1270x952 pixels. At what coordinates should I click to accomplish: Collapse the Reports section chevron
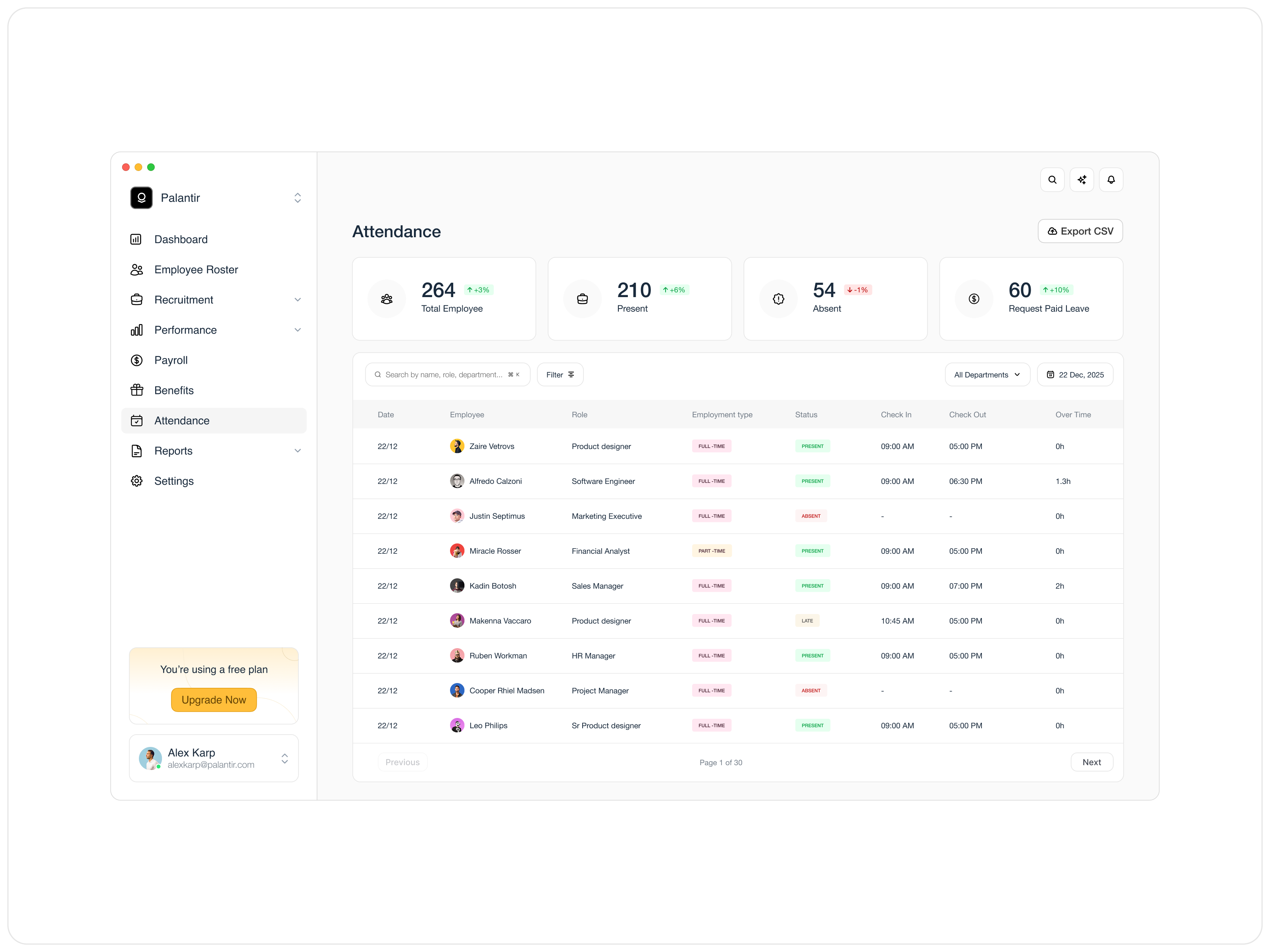click(x=298, y=451)
